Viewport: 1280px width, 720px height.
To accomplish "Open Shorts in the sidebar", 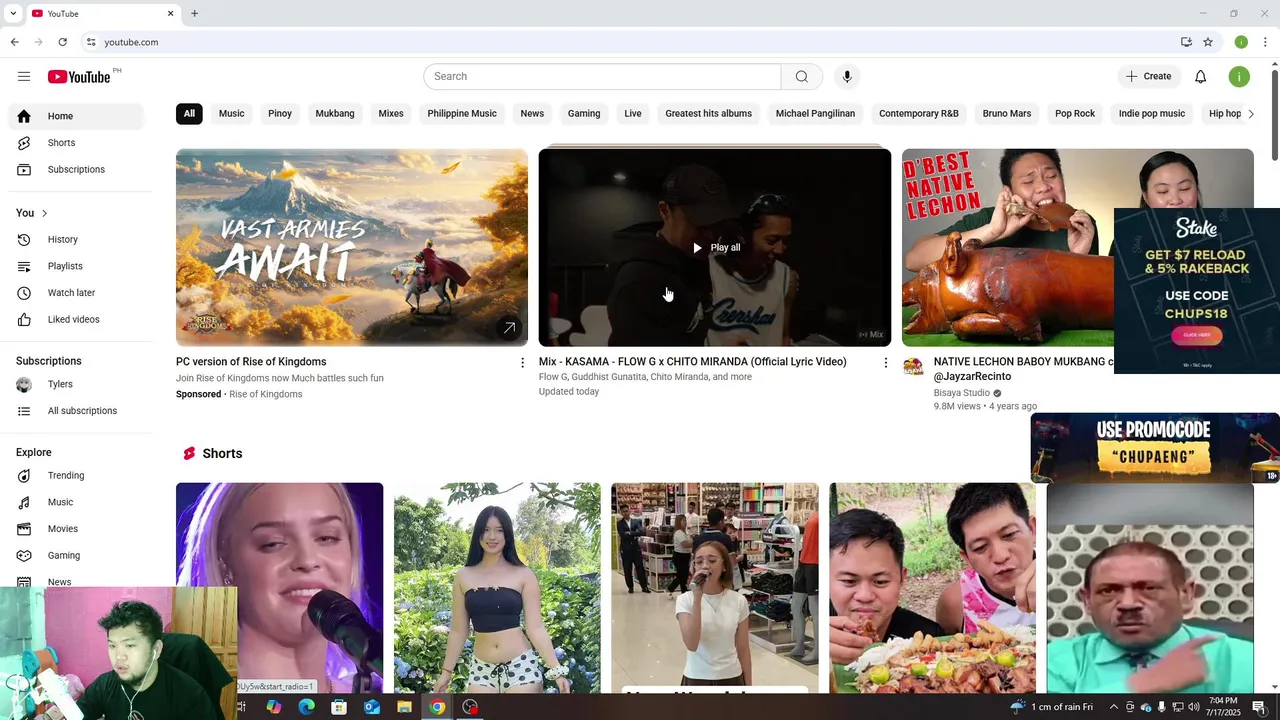I will [76, 143].
